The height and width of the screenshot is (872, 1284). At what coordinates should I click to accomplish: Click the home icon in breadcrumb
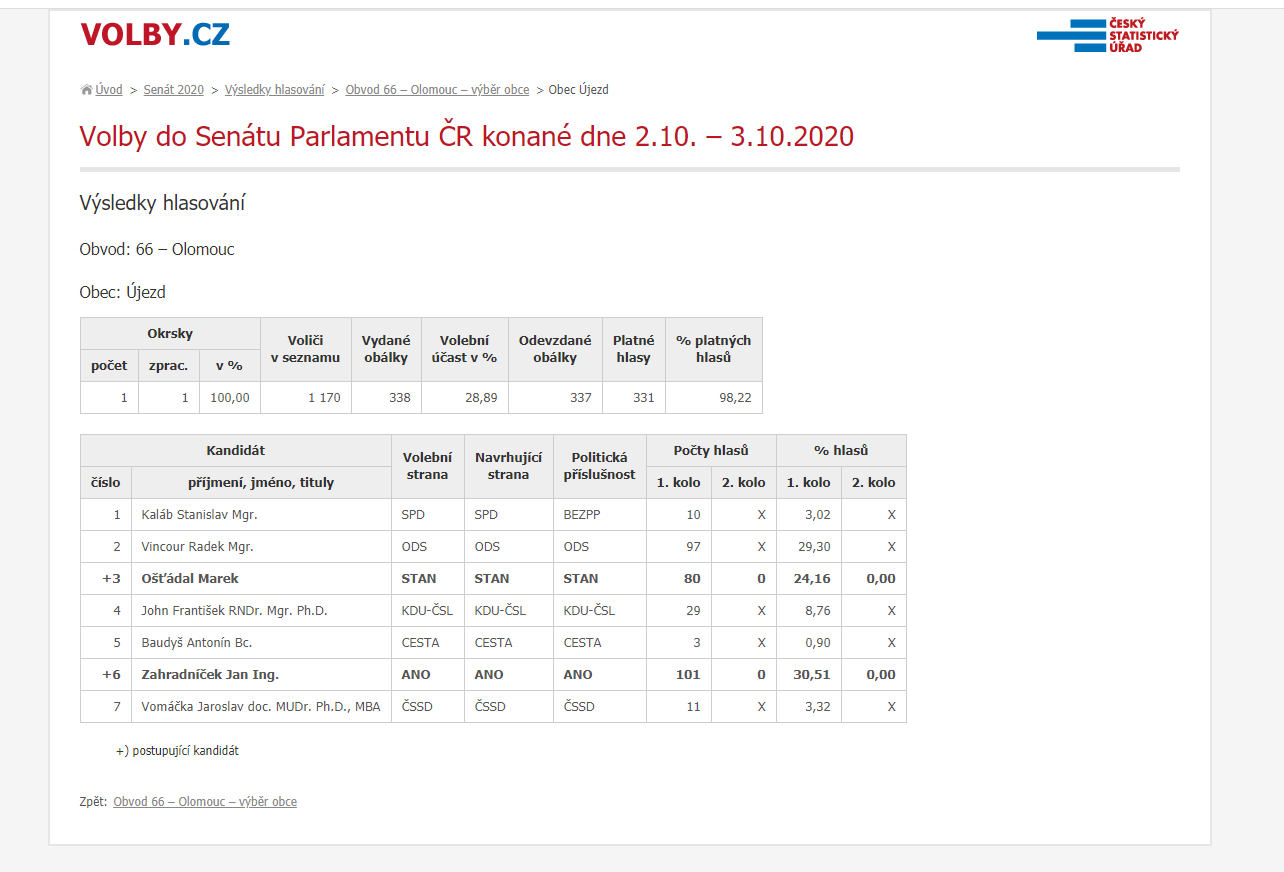[86, 90]
